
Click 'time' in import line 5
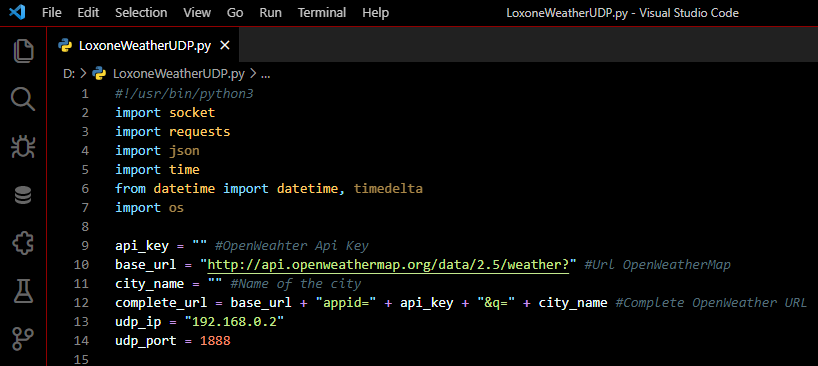(184, 169)
